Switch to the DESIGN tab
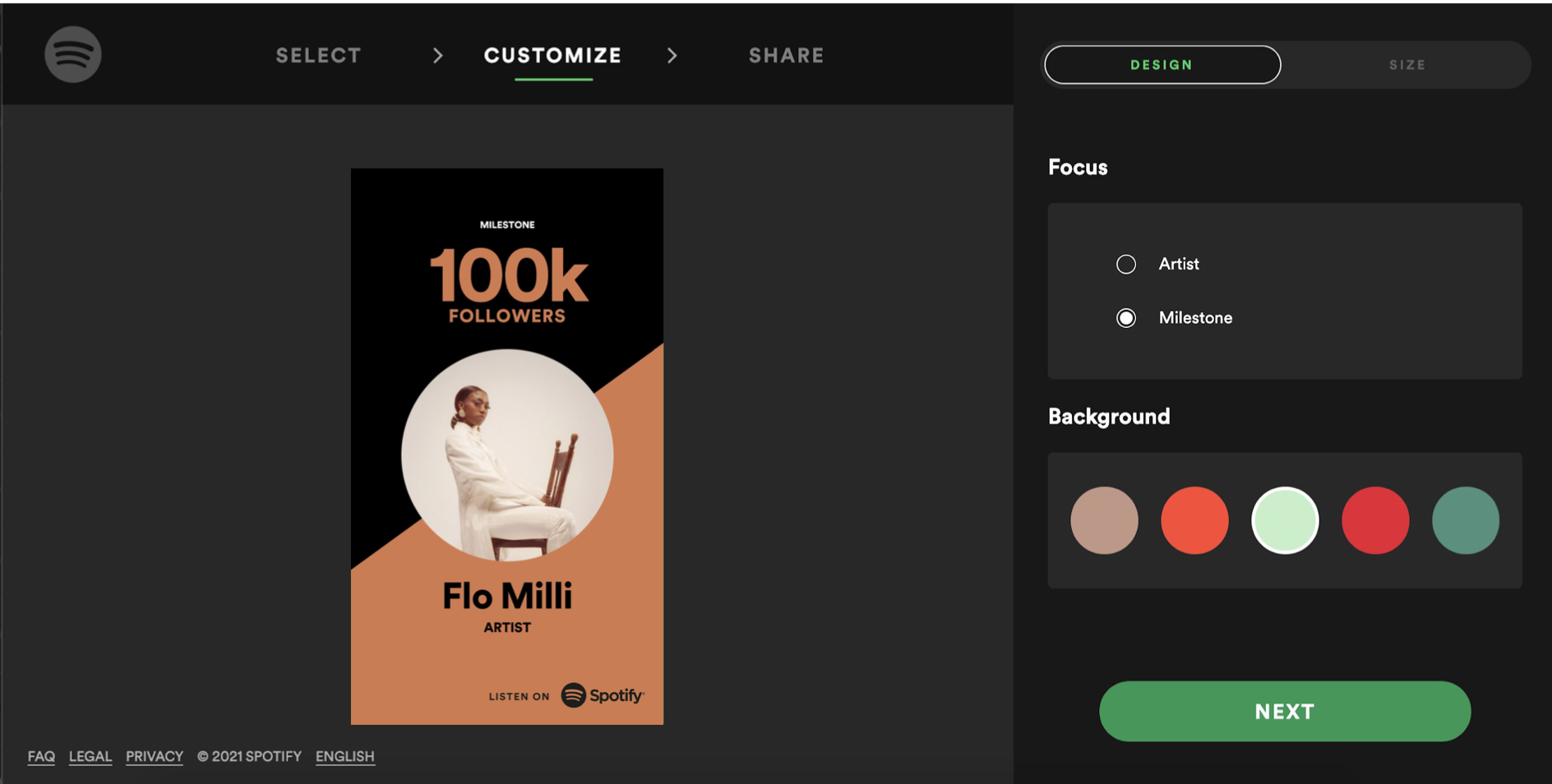 1162,65
